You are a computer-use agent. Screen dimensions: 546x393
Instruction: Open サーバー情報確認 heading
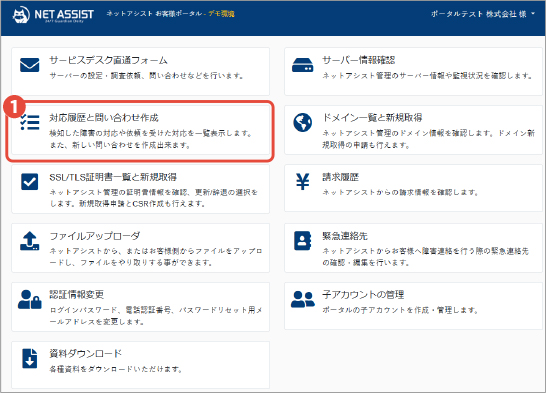[358, 60]
